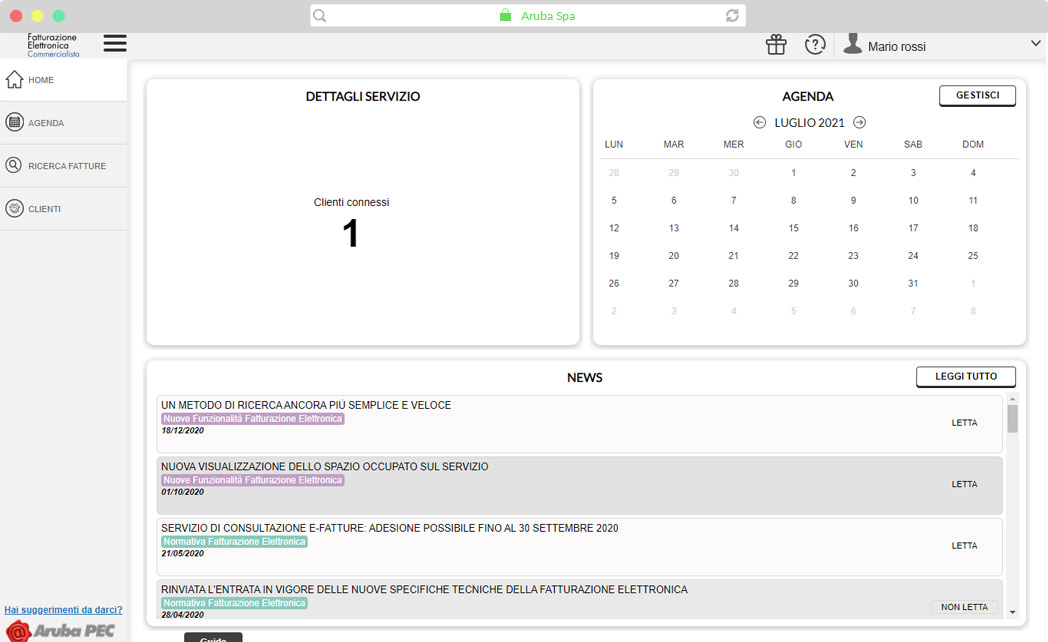The width and height of the screenshot is (1048, 642).
Task: Open the help question mark icon
Action: [x=815, y=45]
